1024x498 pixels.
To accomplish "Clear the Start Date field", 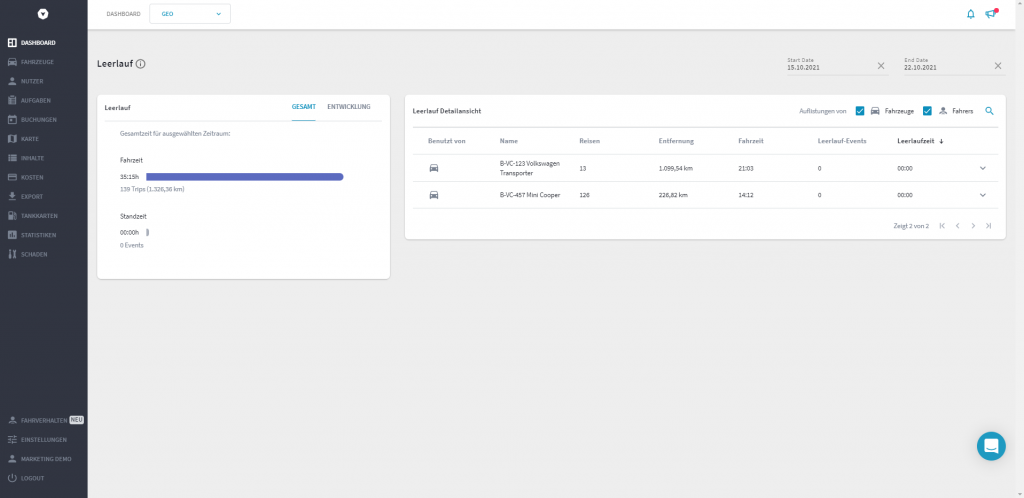I will point(881,66).
